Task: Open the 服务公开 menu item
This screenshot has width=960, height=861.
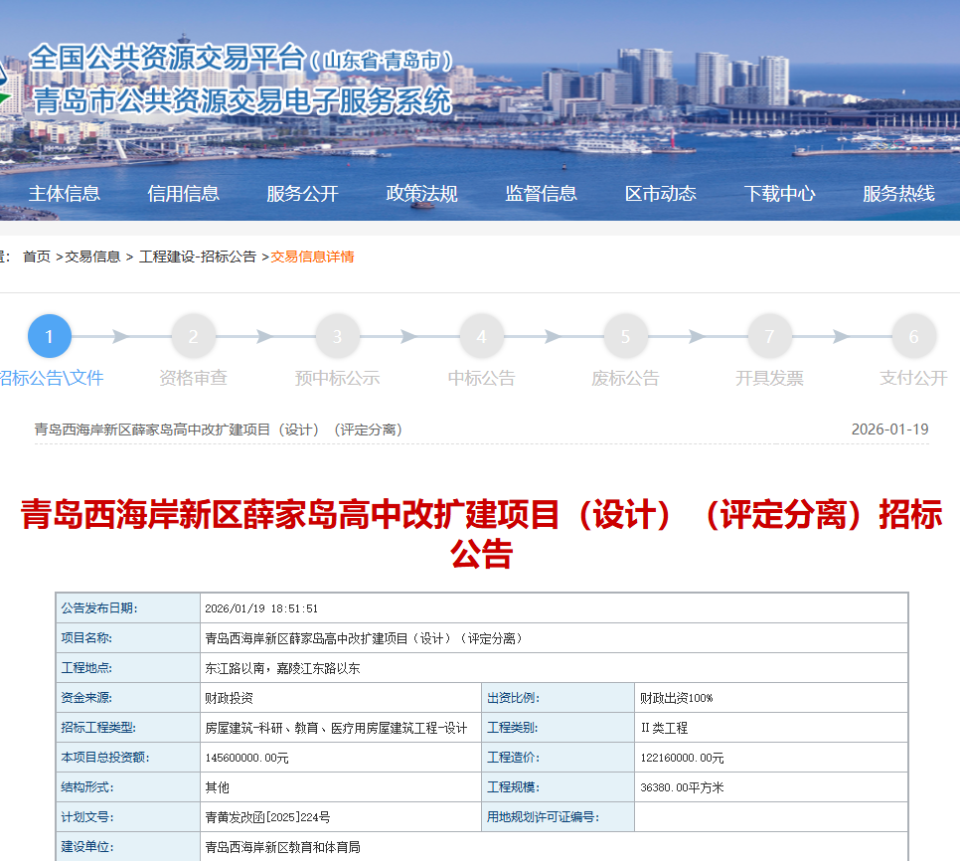Action: [x=302, y=194]
